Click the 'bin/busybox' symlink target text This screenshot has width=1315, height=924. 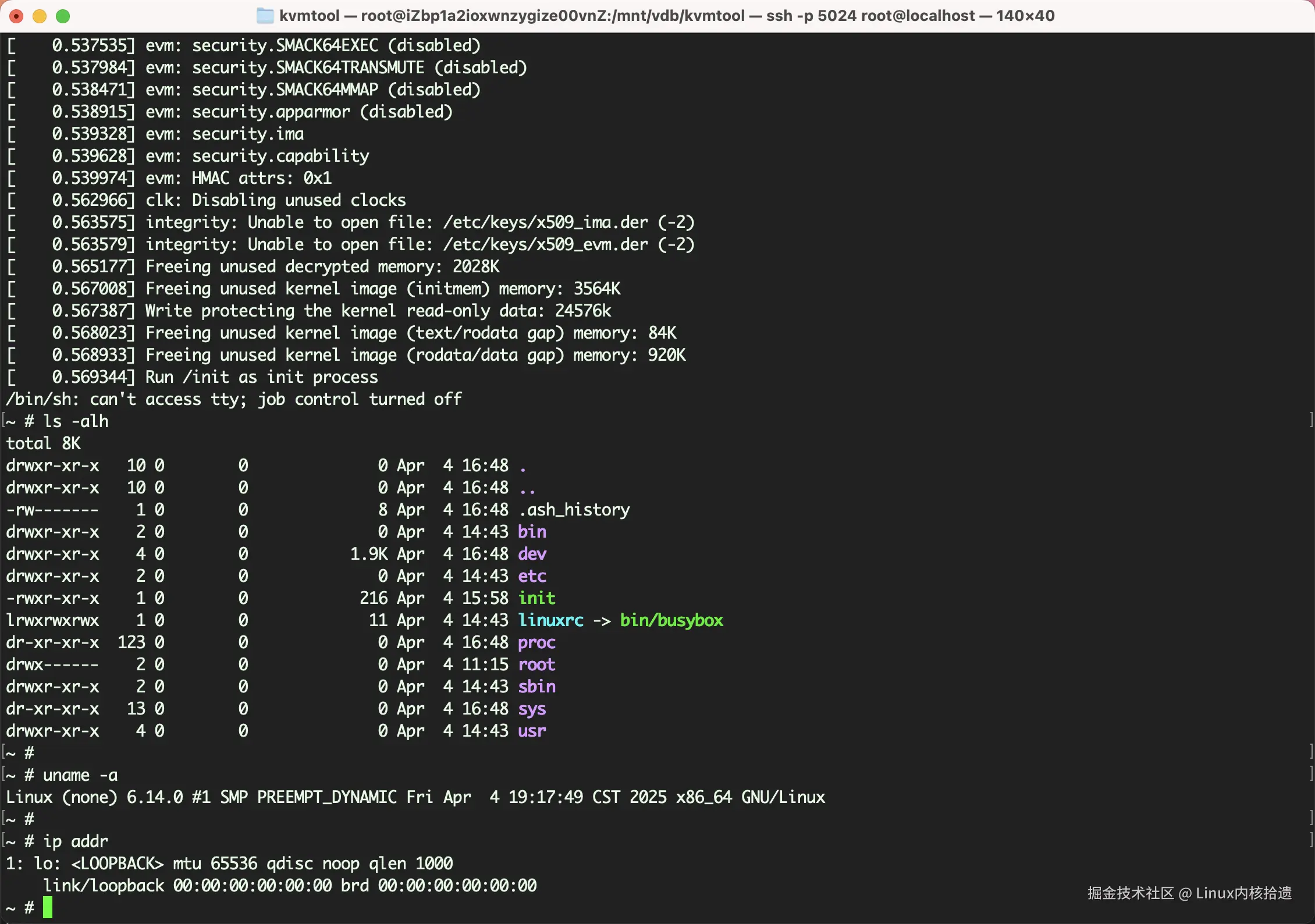pyautogui.click(x=671, y=620)
